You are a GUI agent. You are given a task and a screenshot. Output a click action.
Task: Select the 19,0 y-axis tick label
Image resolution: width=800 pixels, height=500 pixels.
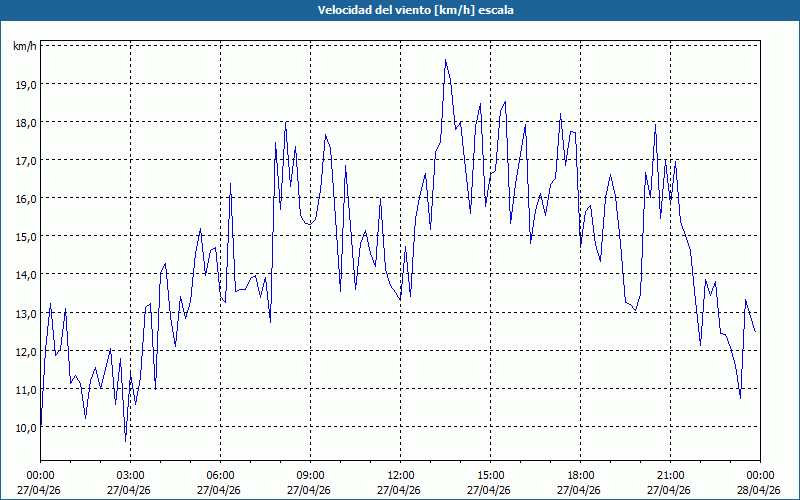coord(25,85)
